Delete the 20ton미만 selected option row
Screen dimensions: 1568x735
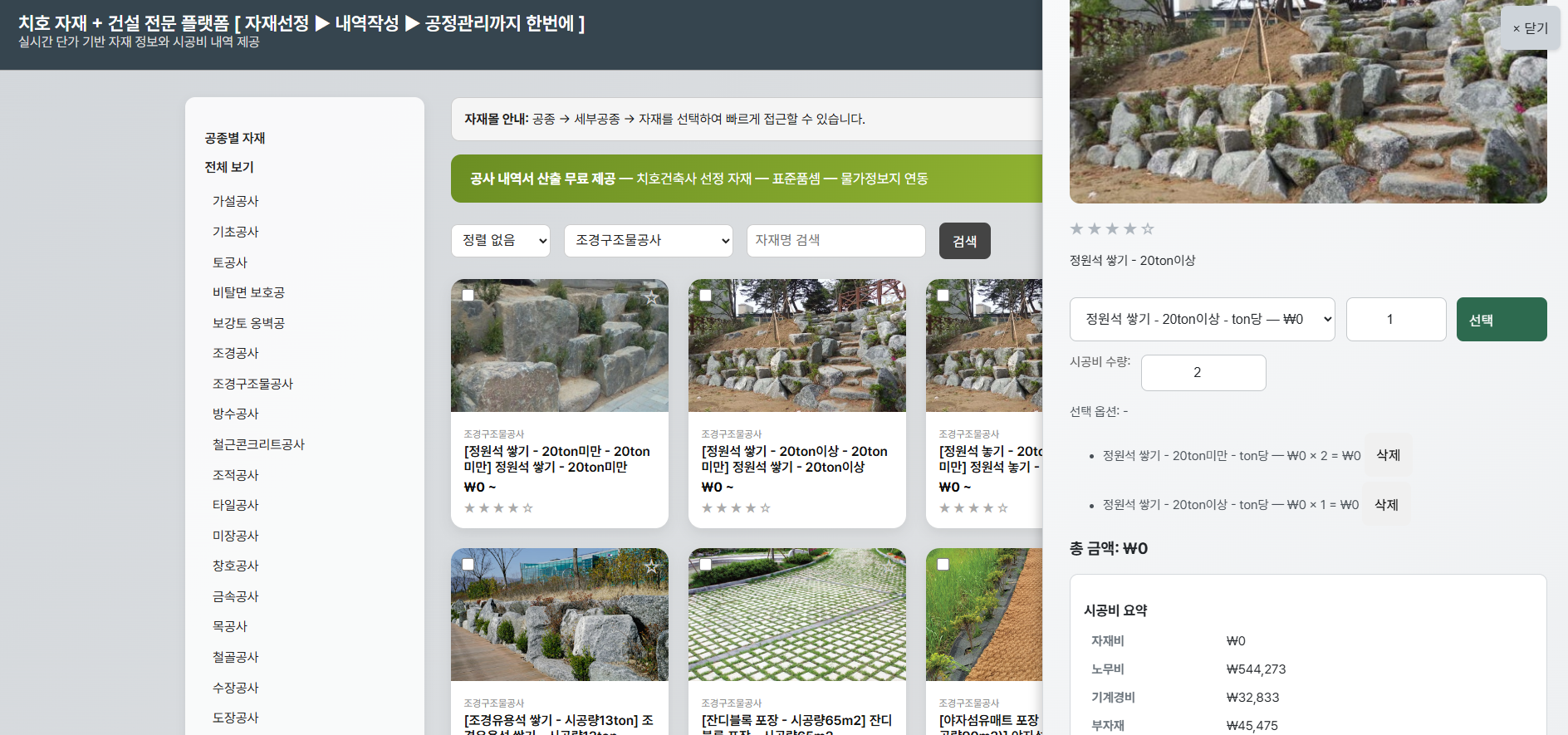tap(1388, 455)
